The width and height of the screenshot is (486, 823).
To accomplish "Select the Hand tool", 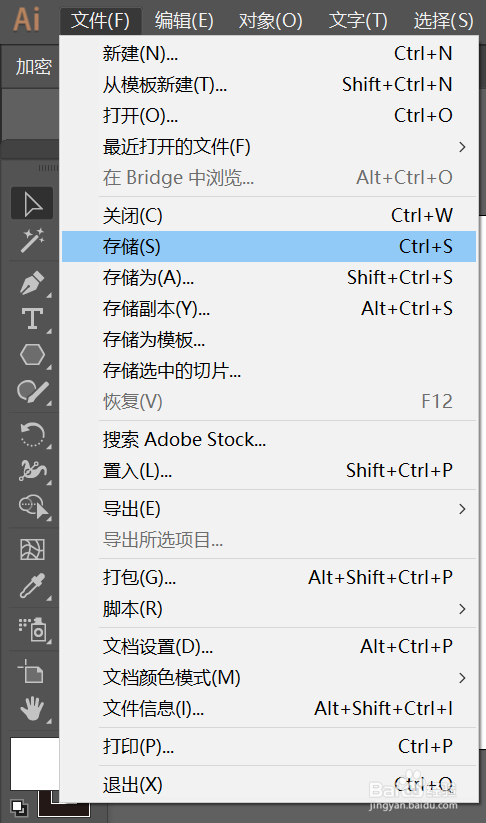I will 32,709.
